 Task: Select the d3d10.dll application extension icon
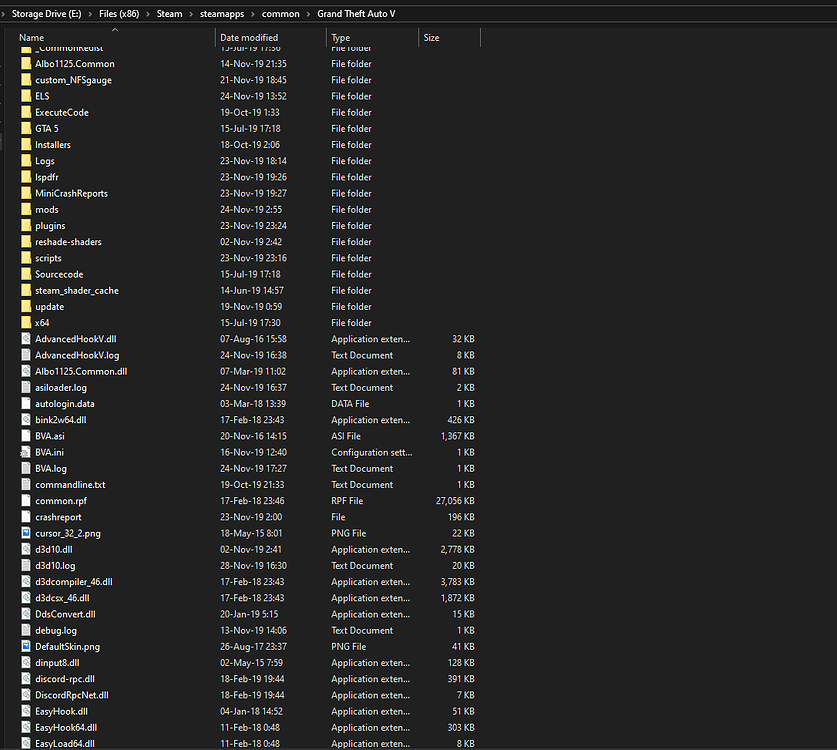tap(25, 549)
